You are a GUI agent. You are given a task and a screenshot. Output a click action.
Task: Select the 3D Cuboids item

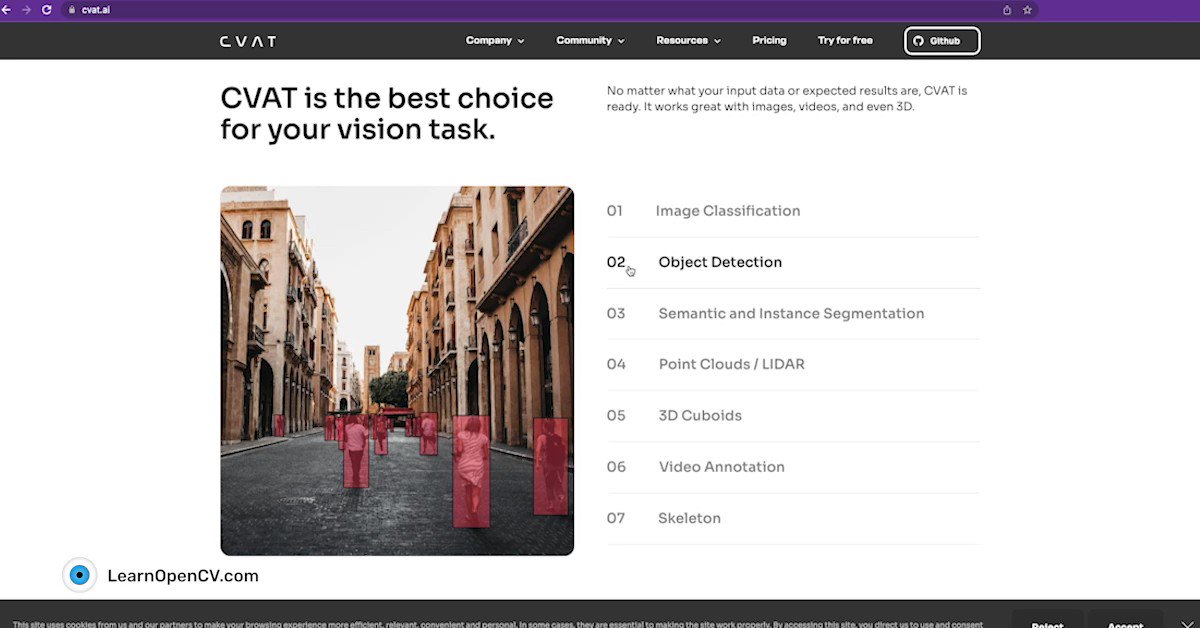point(793,415)
